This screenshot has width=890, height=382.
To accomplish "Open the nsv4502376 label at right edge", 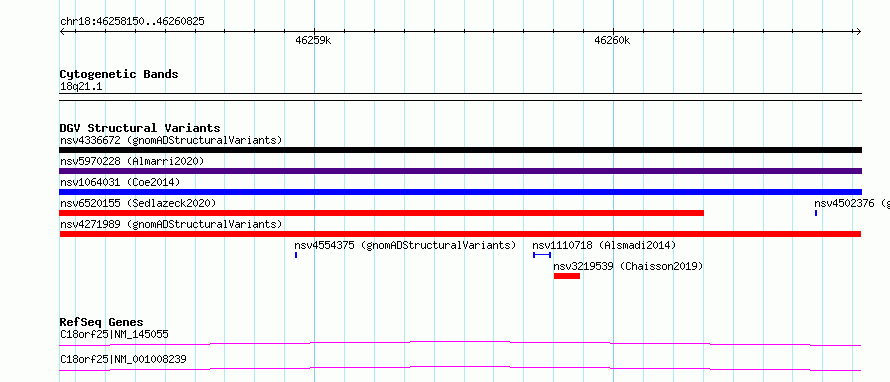I will 852,203.
